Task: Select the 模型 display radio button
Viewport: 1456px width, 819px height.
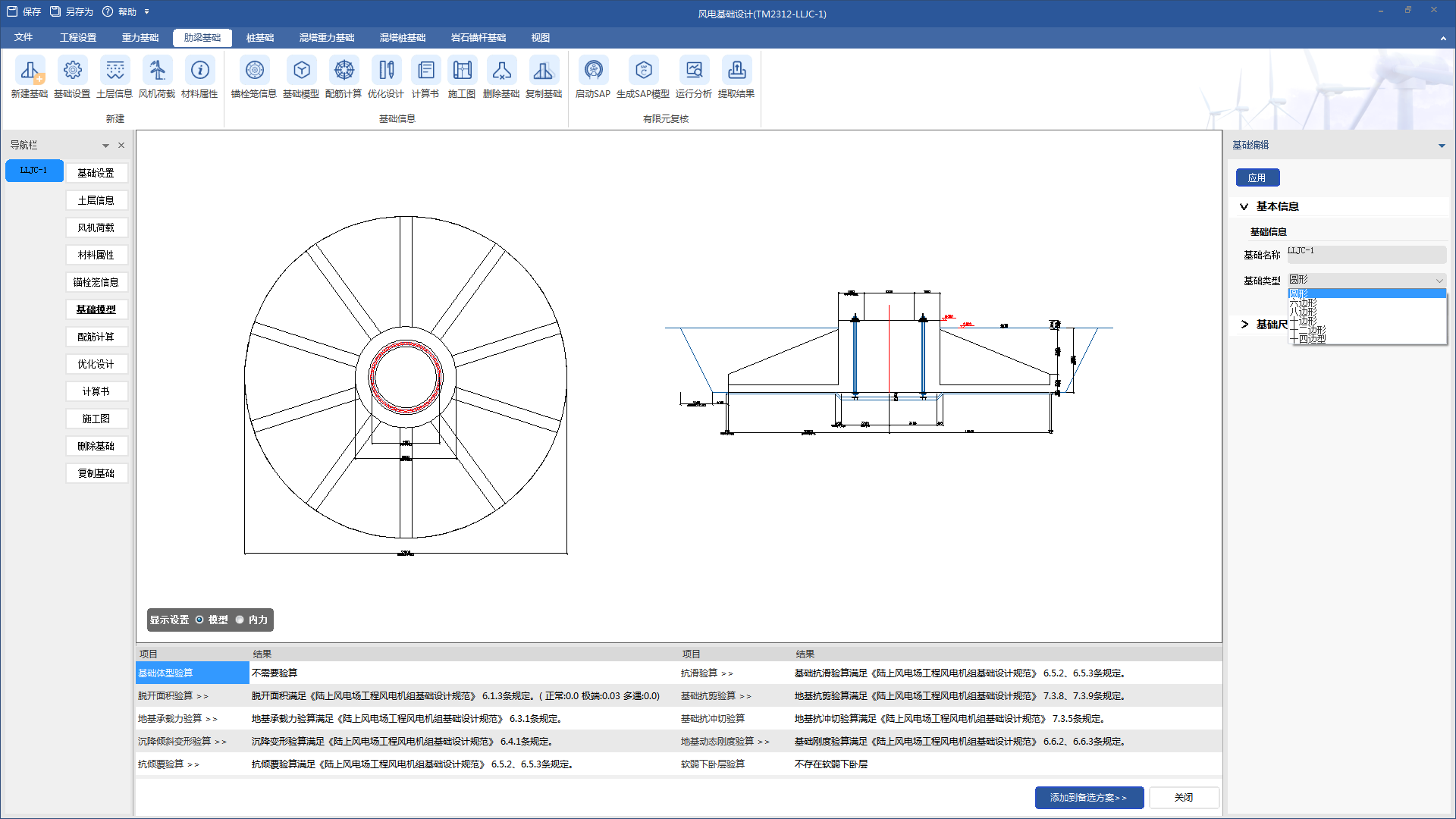Action: point(200,620)
